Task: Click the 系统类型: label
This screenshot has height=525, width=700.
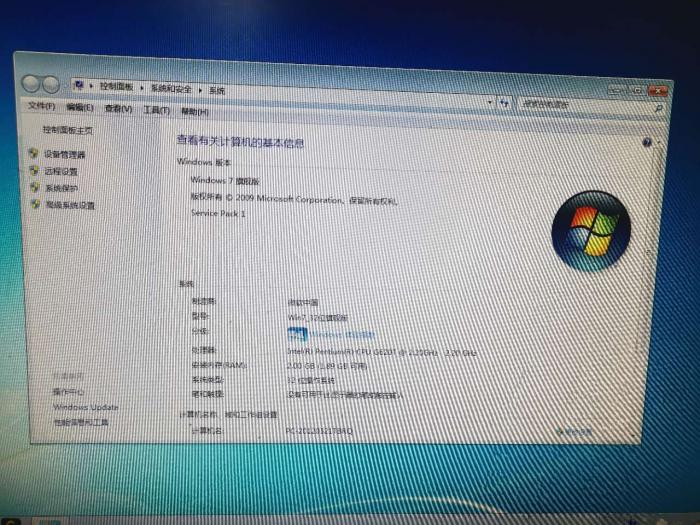Action: (208, 379)
